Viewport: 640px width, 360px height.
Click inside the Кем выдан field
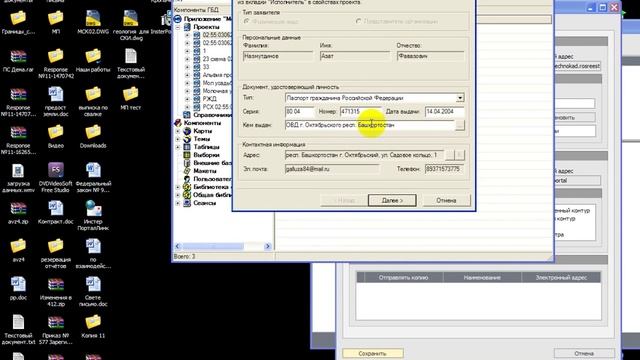coord(369,125)
